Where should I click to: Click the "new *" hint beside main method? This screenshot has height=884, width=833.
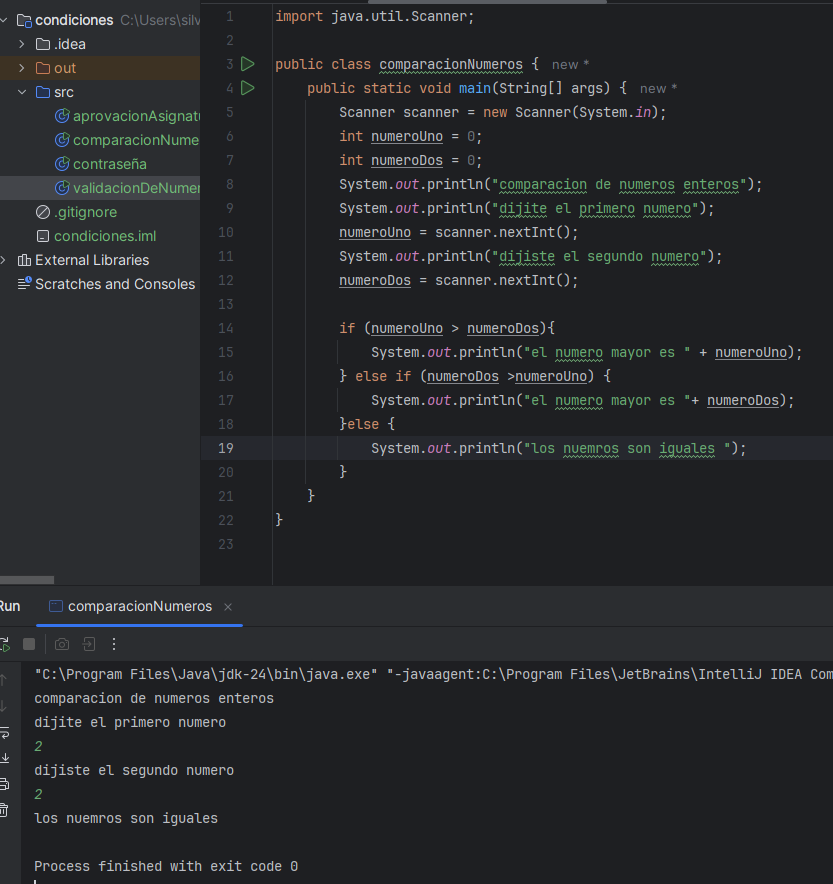click(658, 89)
